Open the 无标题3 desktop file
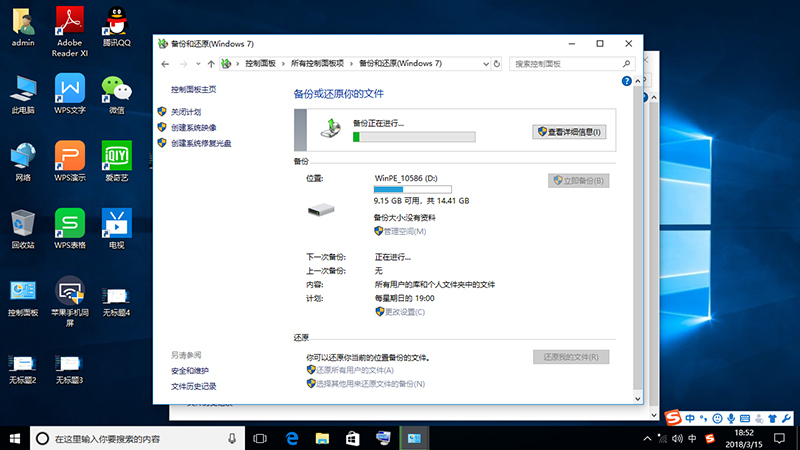 pos(70,368)
